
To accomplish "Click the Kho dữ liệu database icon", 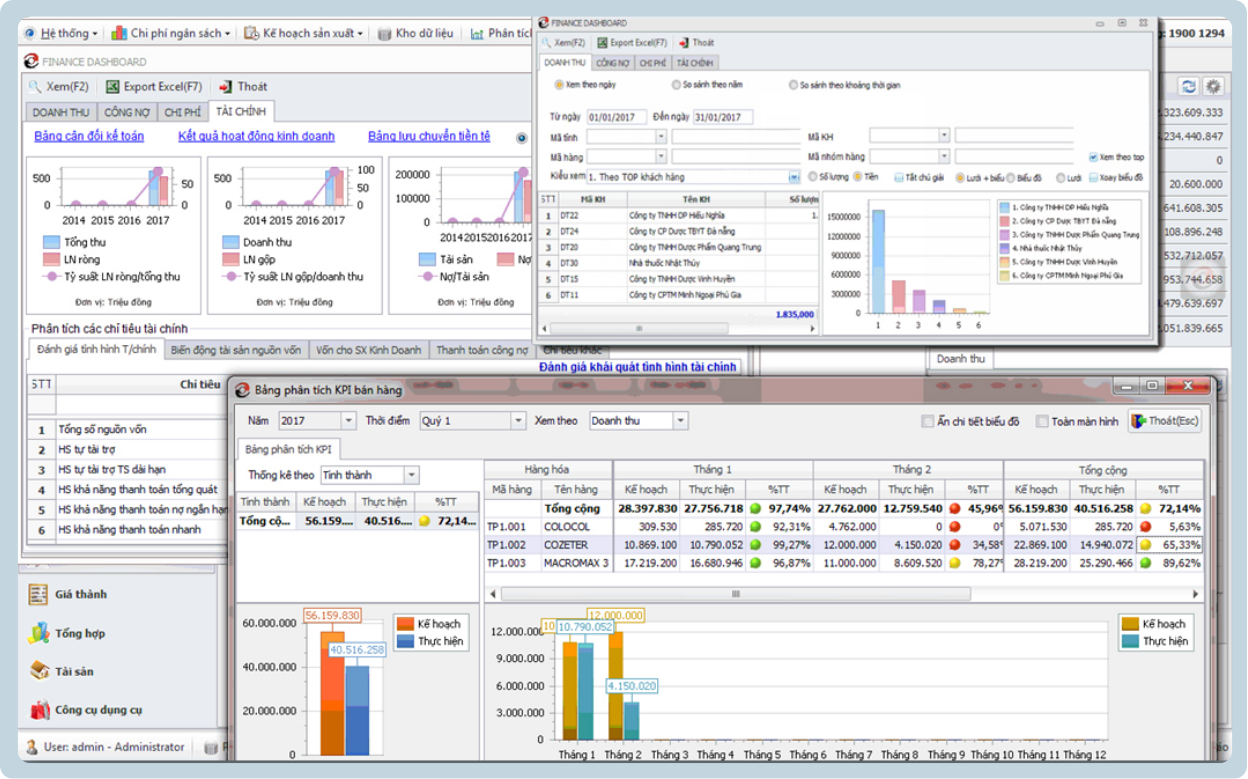I will (x=385, y=34).
